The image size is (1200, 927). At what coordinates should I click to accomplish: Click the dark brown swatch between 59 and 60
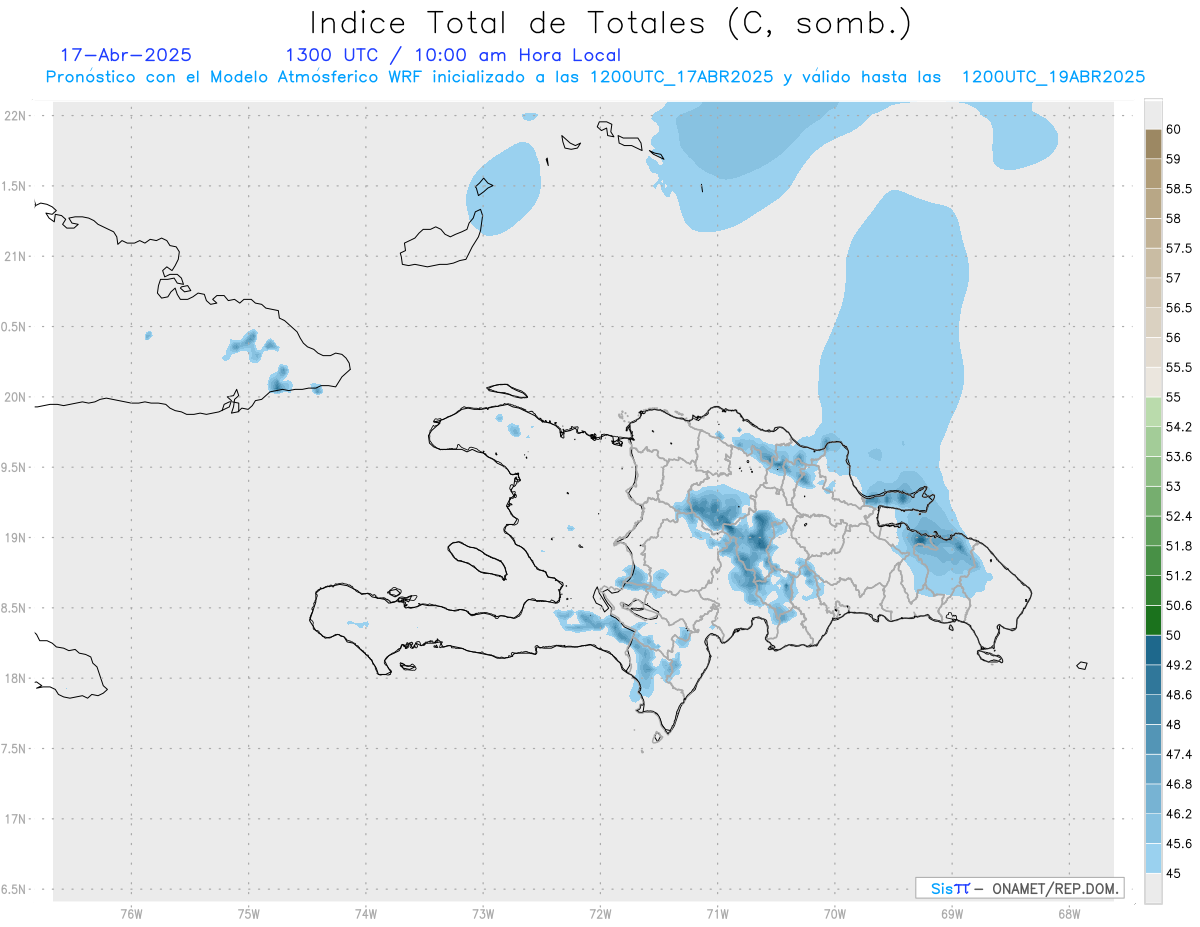1153,143
